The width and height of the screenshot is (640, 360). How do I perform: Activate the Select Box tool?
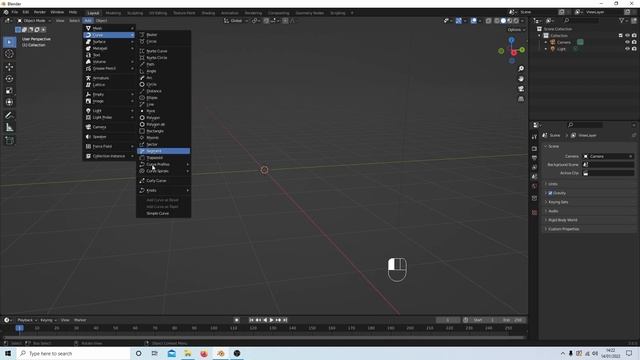click(x=9, y=42)
